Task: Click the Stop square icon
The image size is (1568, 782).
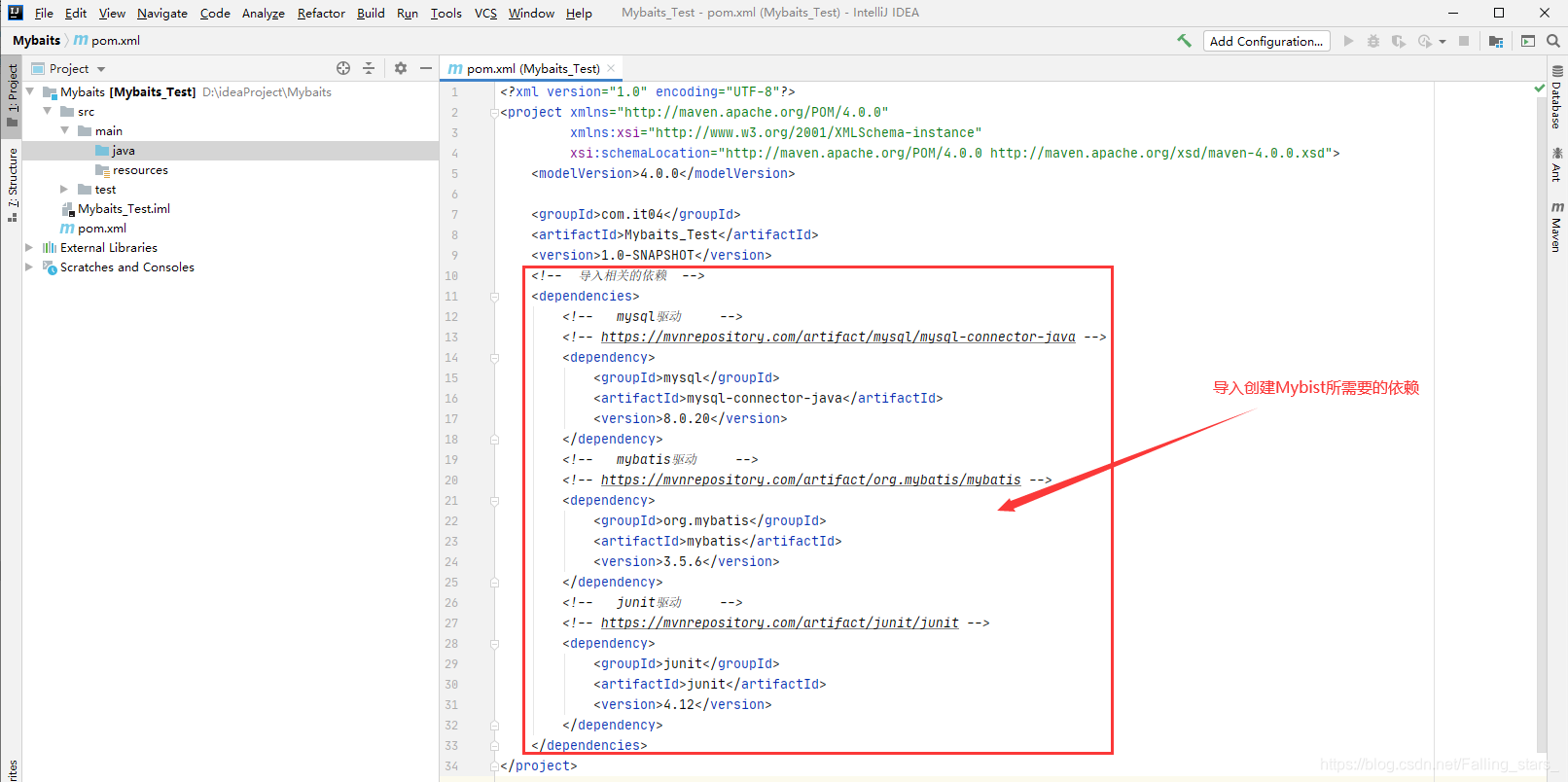Action: pos(1464,41)
